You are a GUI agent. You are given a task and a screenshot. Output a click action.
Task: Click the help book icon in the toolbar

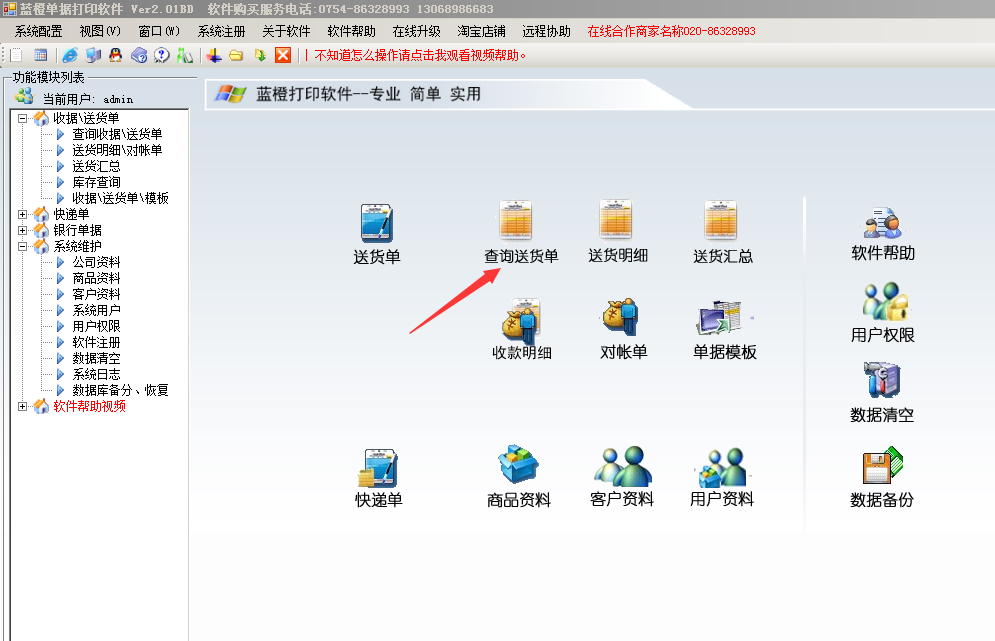click(x=139, y=55)
